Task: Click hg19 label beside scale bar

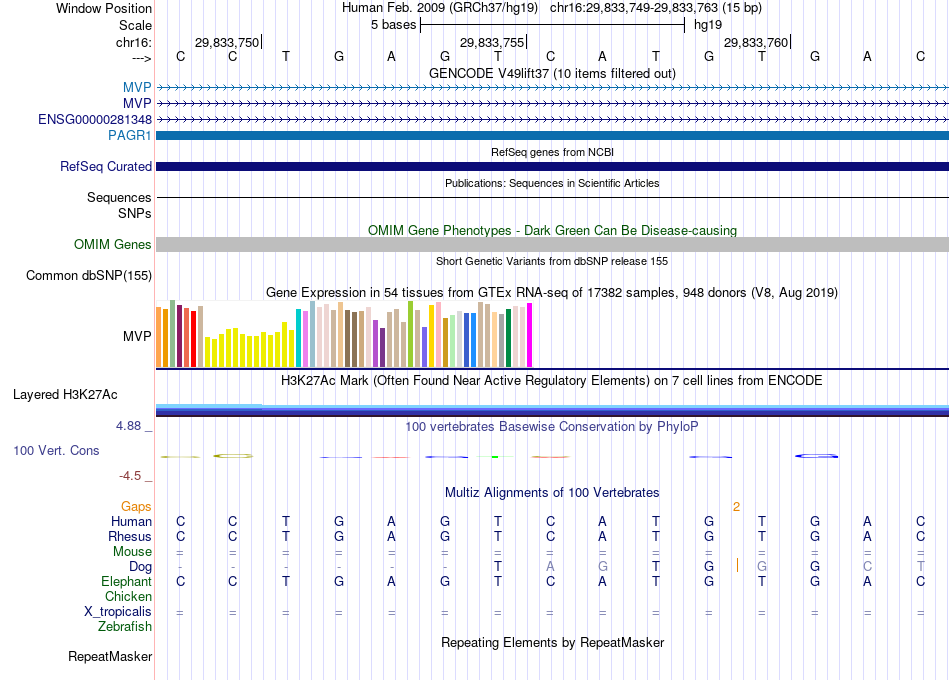Action: [708, 25]
